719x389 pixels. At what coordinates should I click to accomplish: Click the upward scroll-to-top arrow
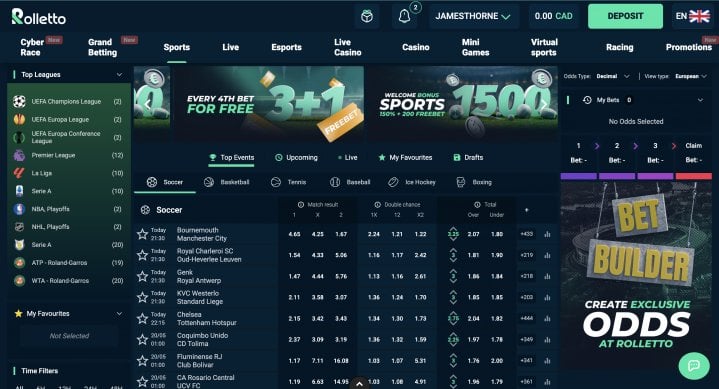360,383
